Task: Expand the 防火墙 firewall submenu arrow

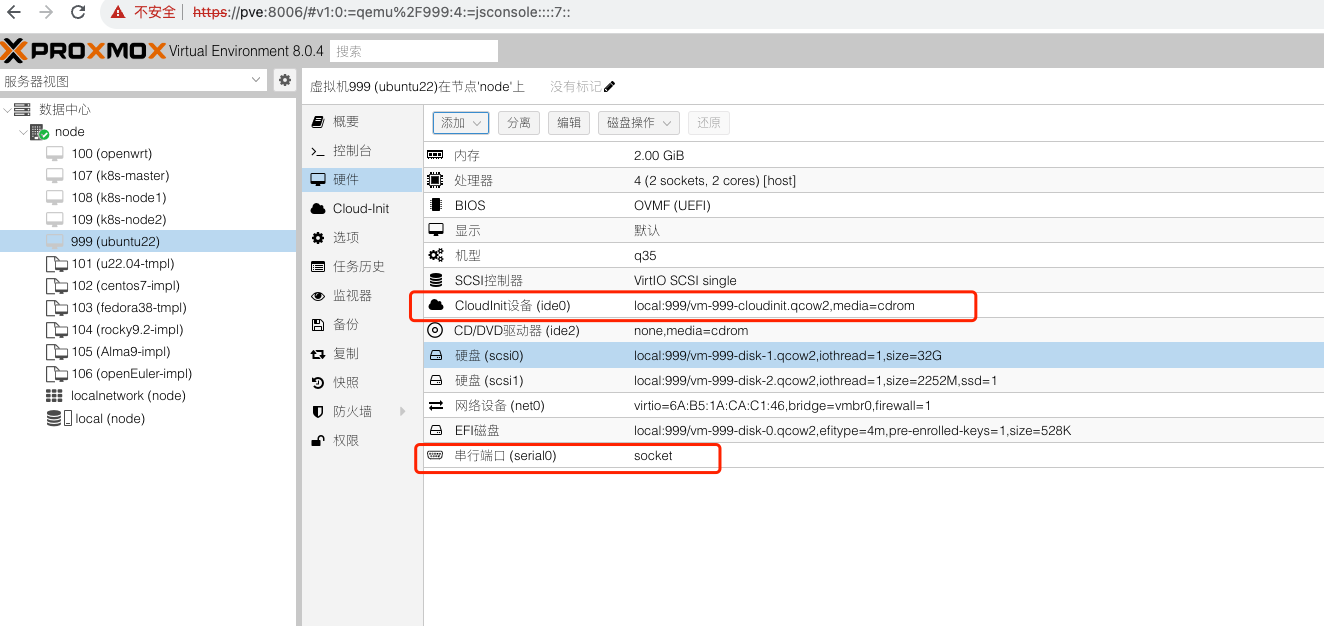Action: point(403,411)
